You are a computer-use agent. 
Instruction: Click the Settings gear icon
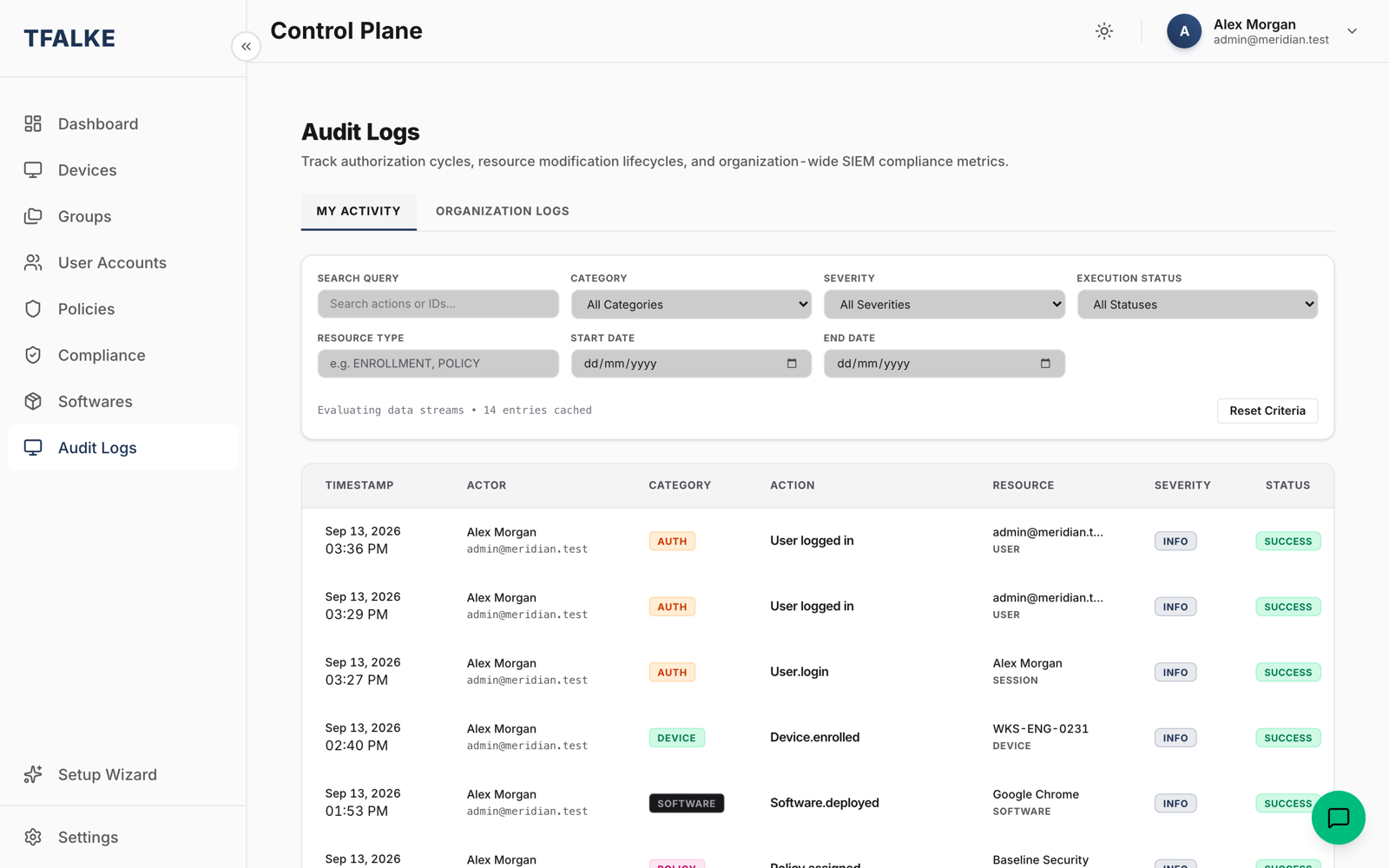click(x=33, y=837)
